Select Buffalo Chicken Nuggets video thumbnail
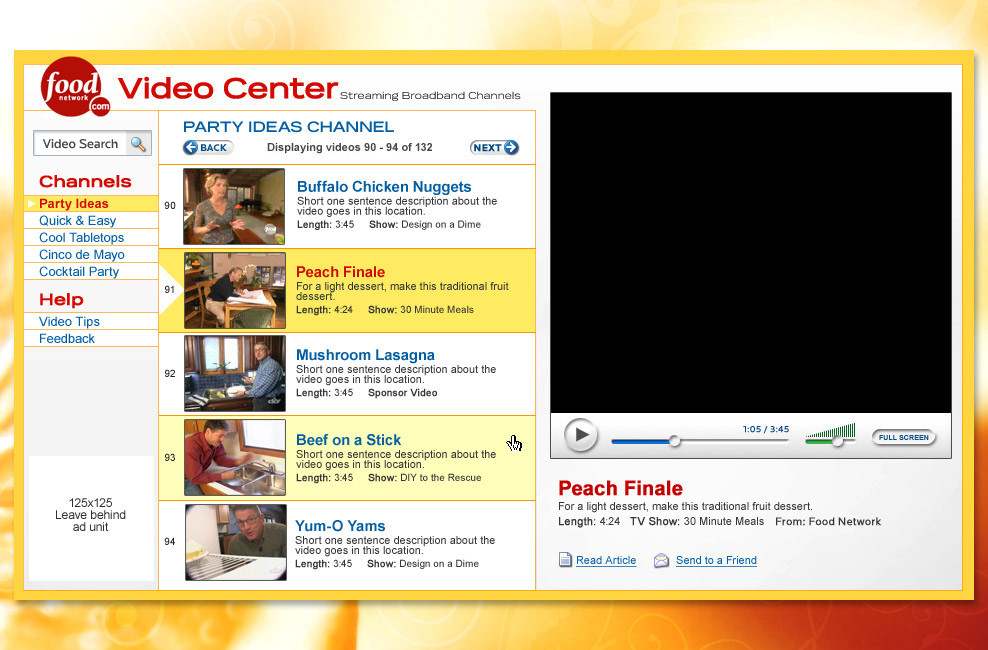Image resolution: width=988 pixels, height=650 pixels. point(234,206)
